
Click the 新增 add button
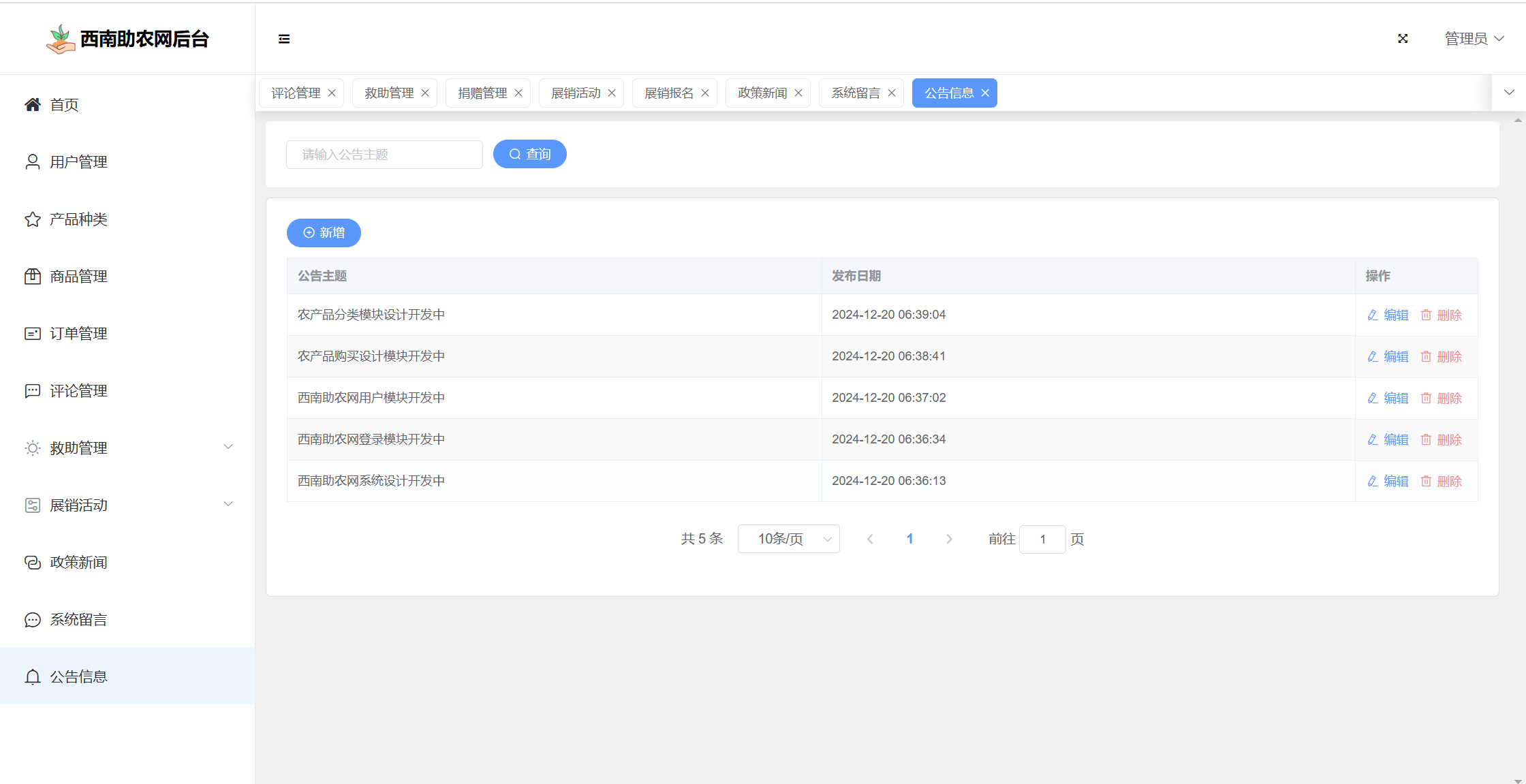[324, 233]
